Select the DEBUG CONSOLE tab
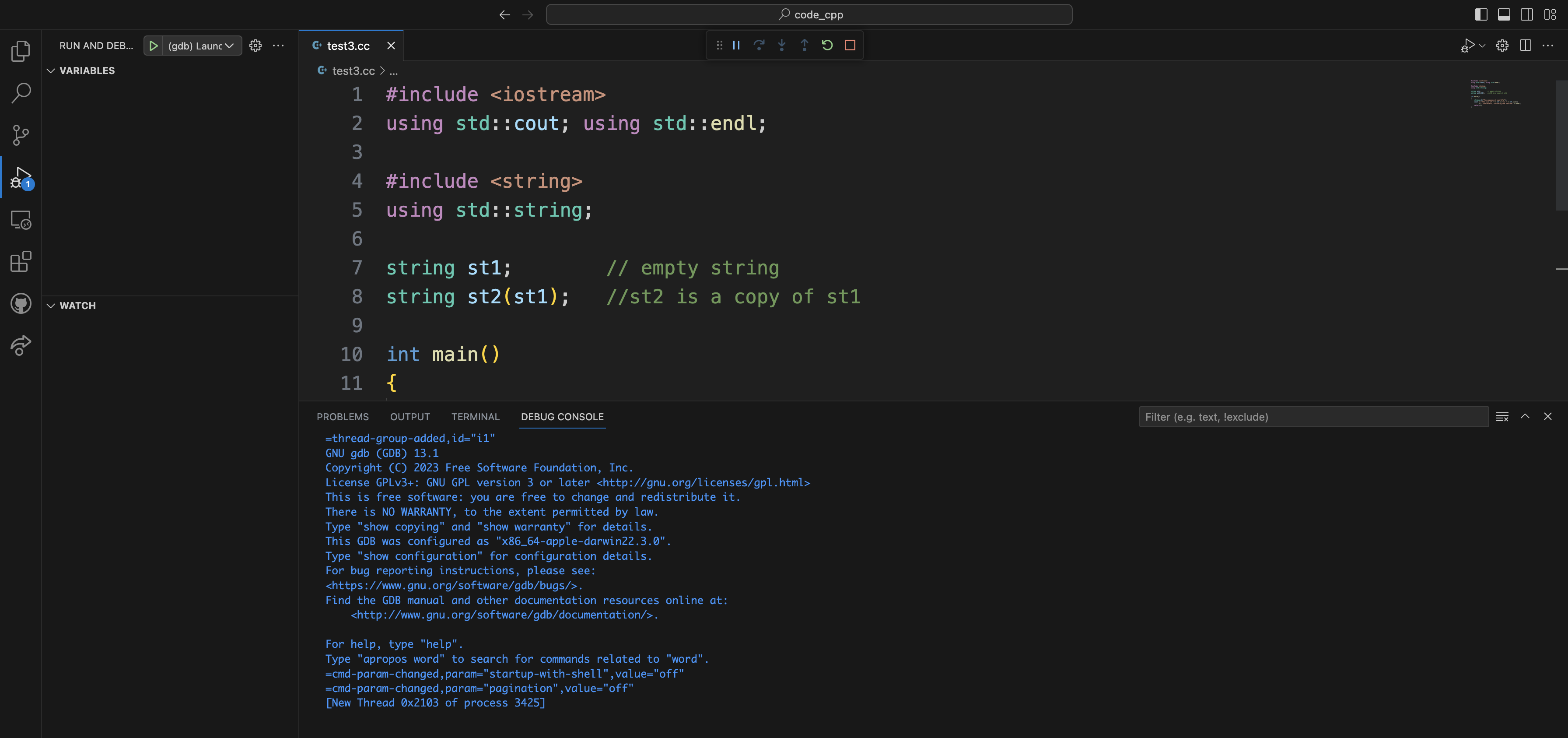The height and width of the screenshot is (738, 1568). click(562, 416)
